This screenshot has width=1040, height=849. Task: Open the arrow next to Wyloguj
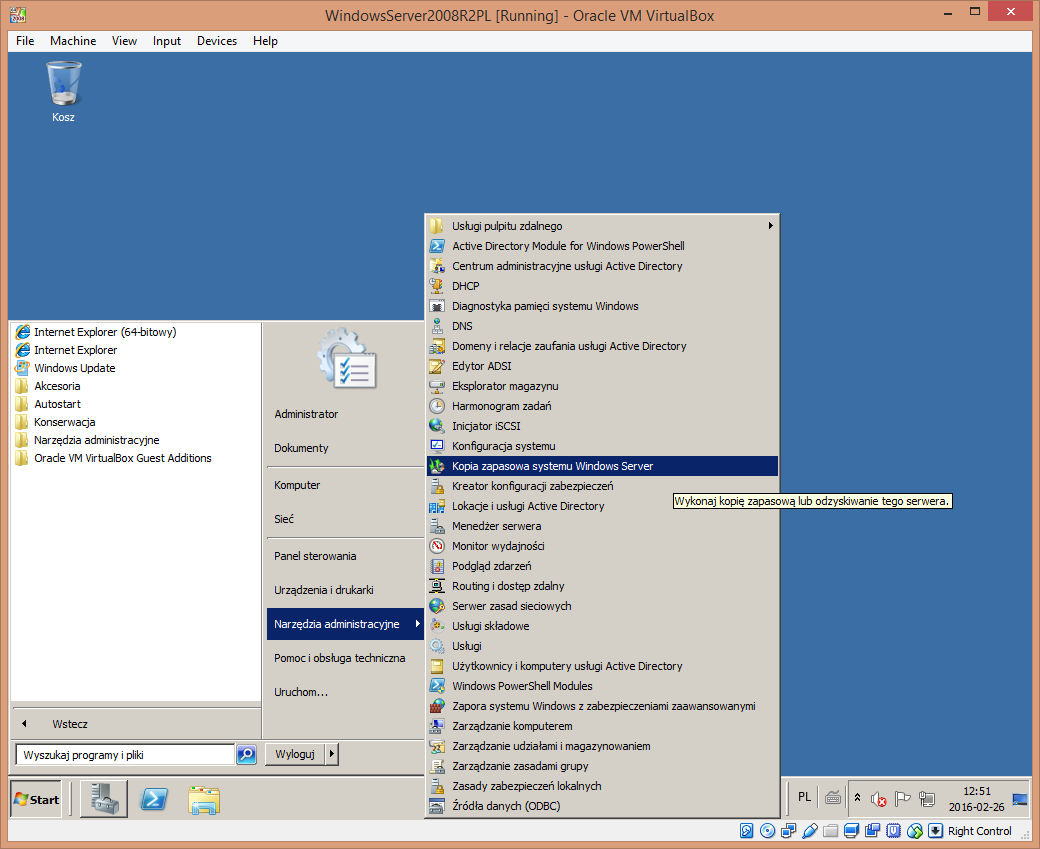332,754
